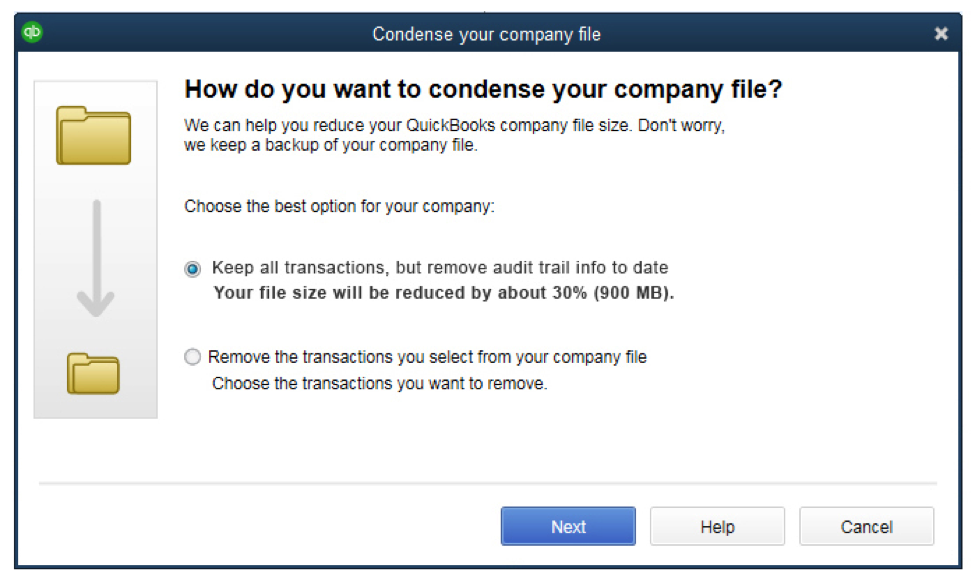The width and height of the screenshot is (975, 584).
Task: Click the large folder icon at top
Action: point(94,135)
